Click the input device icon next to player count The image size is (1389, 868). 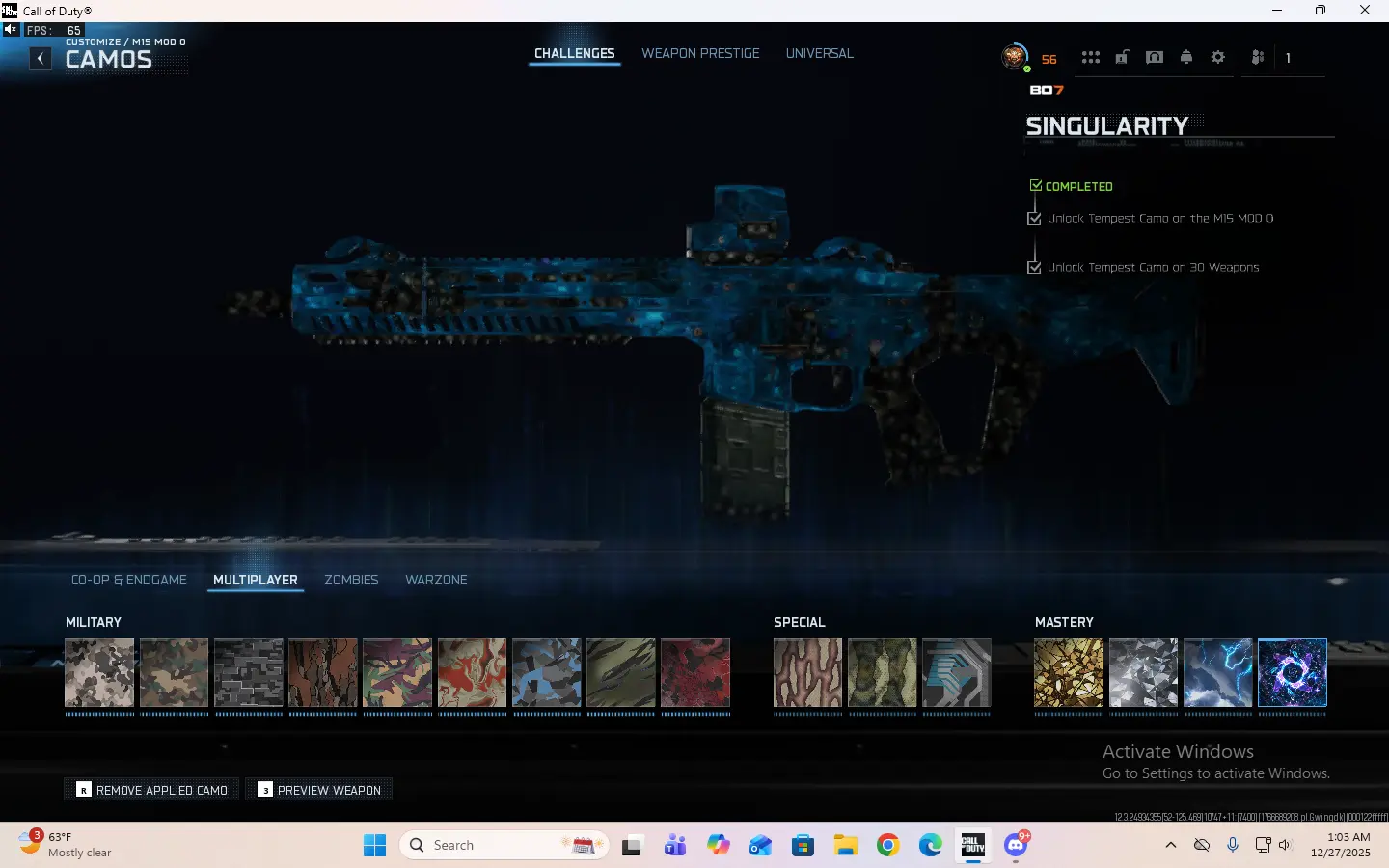[1256, 58]
